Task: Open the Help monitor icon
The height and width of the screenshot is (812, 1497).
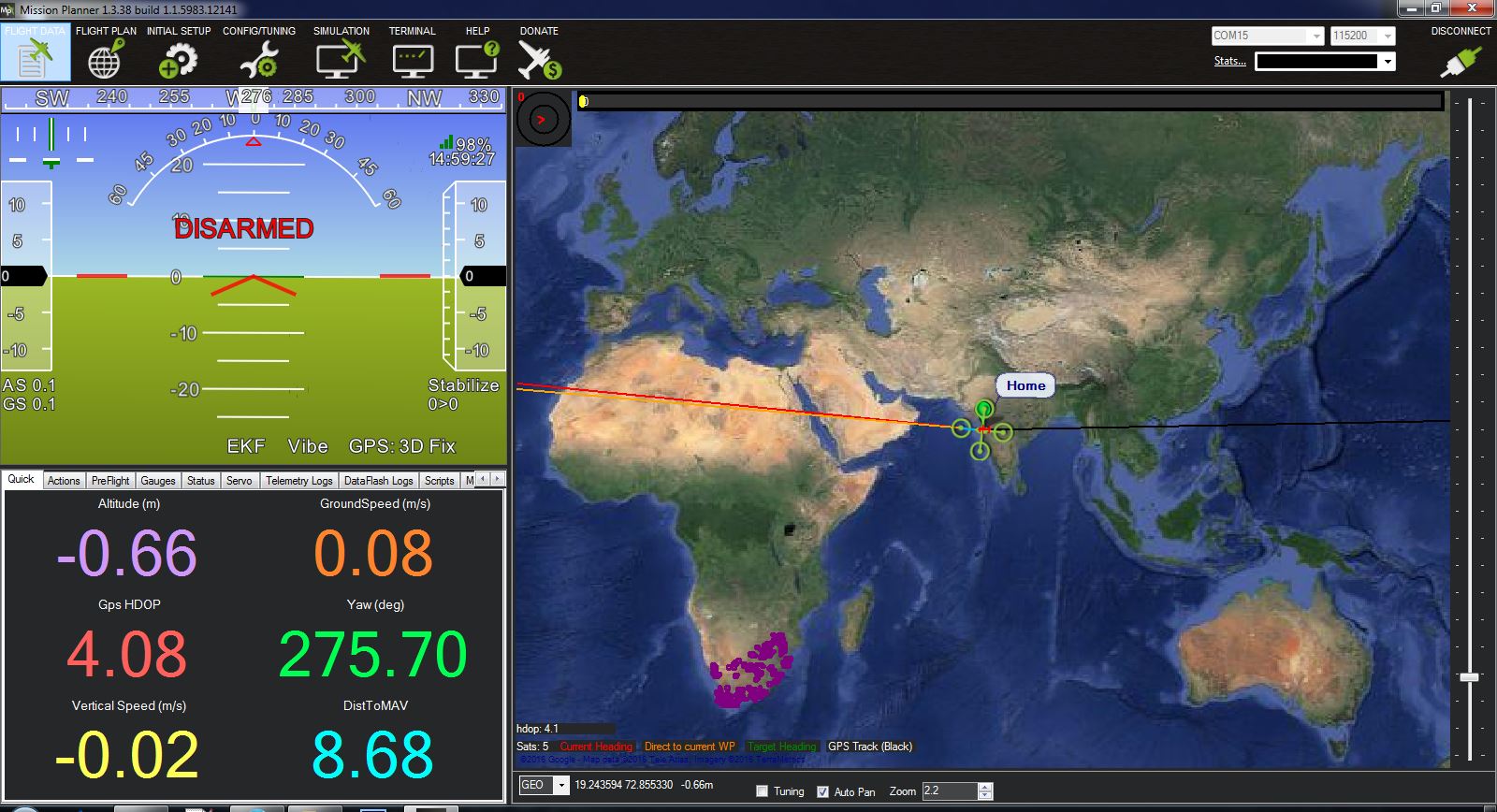Action: click(x=477, y=60)
